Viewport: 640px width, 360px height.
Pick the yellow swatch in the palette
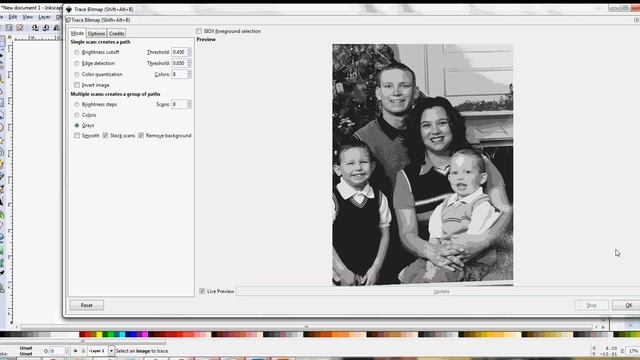(99, 335)
